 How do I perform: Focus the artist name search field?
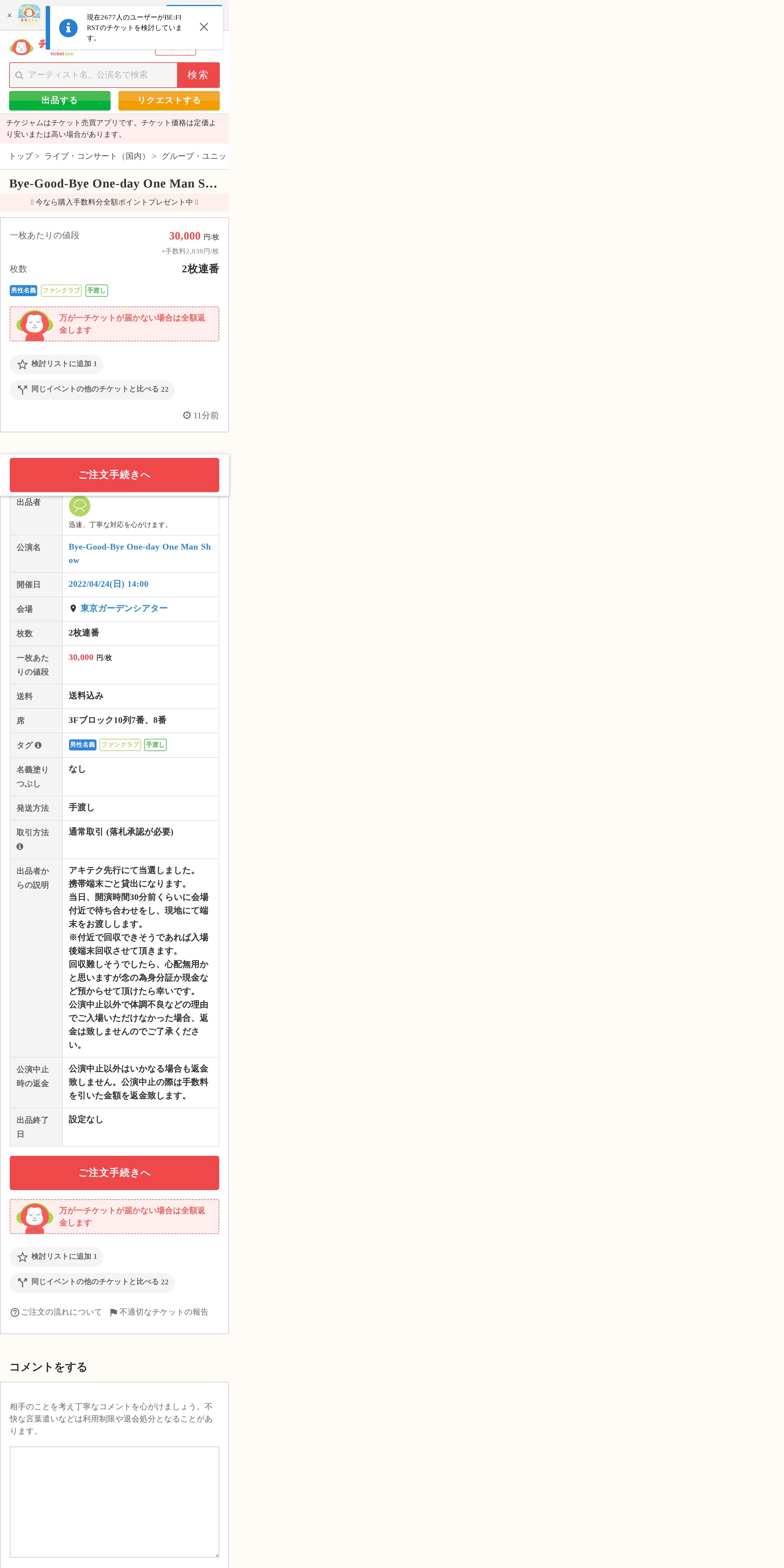[93, 75]
